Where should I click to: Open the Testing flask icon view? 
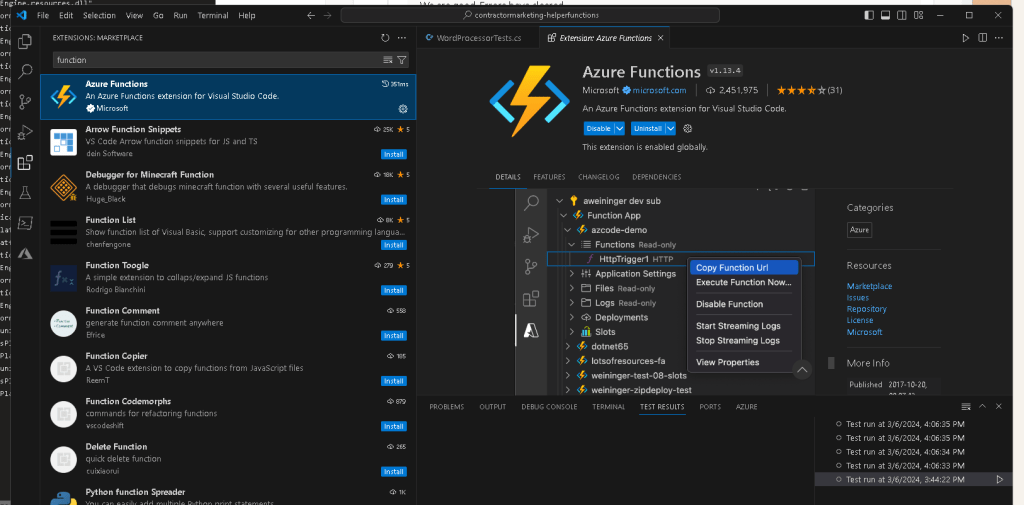pyautogui.click(x=25, y=193)
